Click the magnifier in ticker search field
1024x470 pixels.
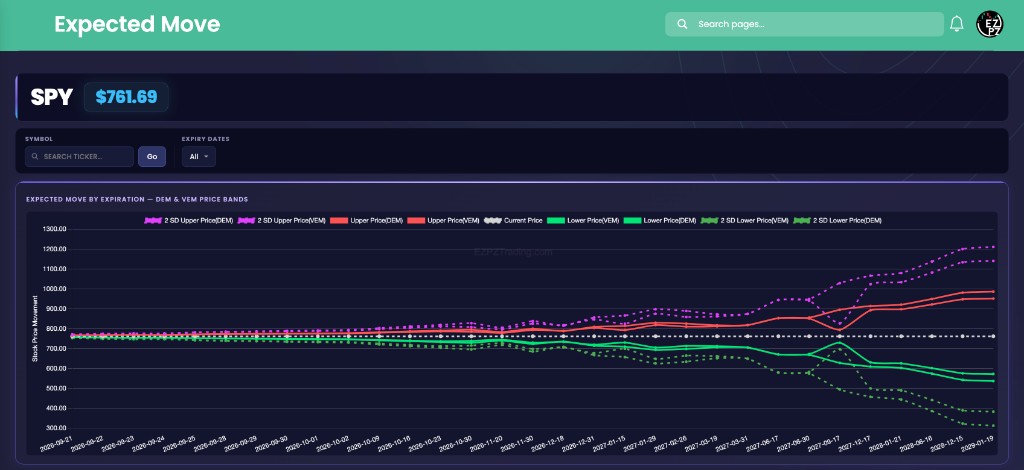pyautogui.click(x=35, y=157)
